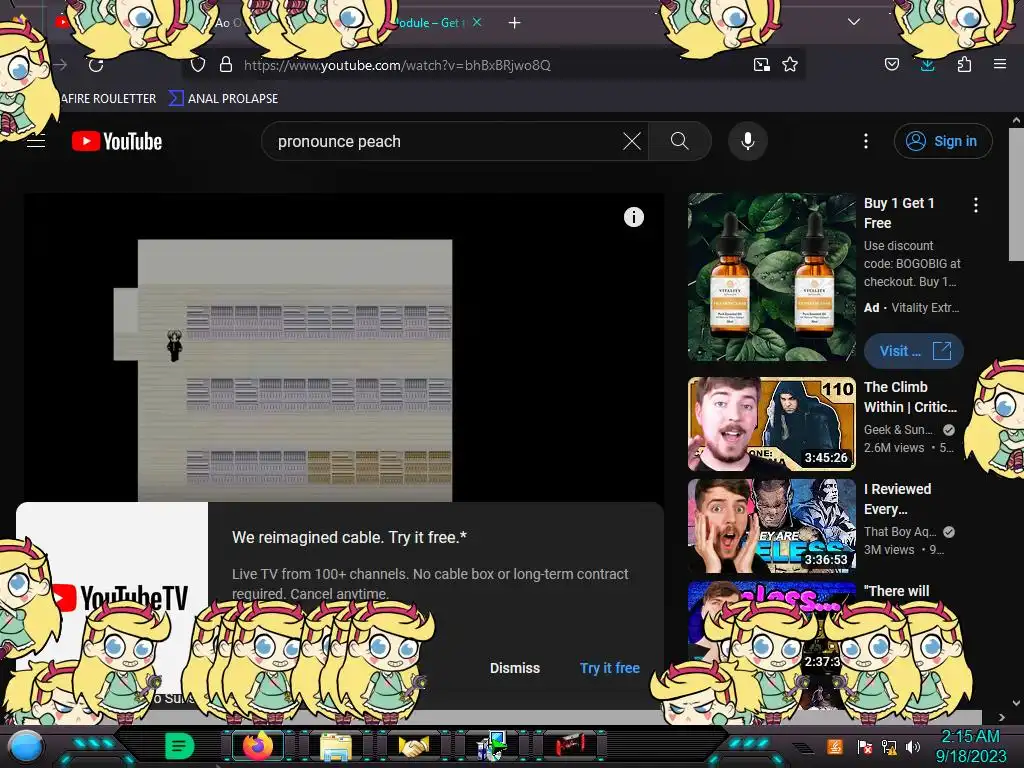
Task: Show the video info card icon
Action: tap(633, 217)
